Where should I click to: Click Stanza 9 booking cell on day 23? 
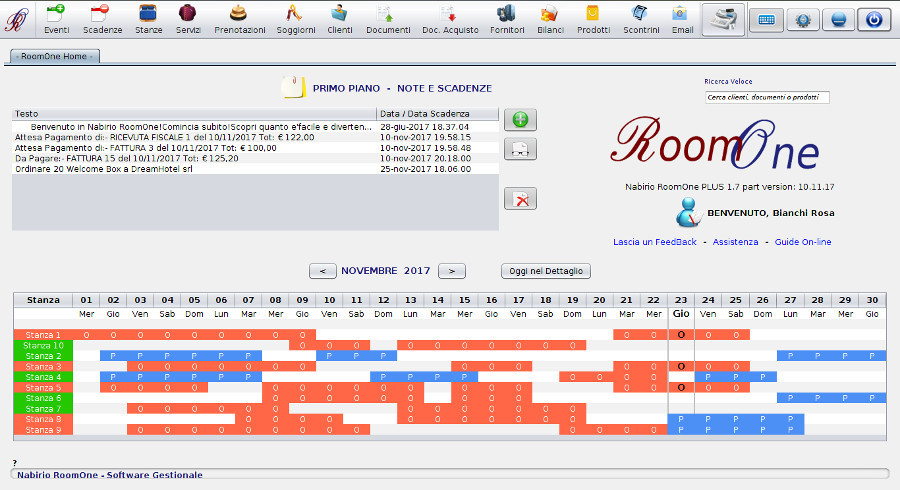click(x=681, y=430)
